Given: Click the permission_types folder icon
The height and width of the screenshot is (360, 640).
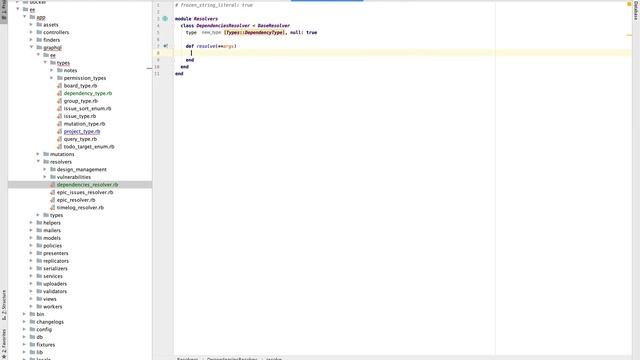Looking at the screenshot, I should point(60,78).
